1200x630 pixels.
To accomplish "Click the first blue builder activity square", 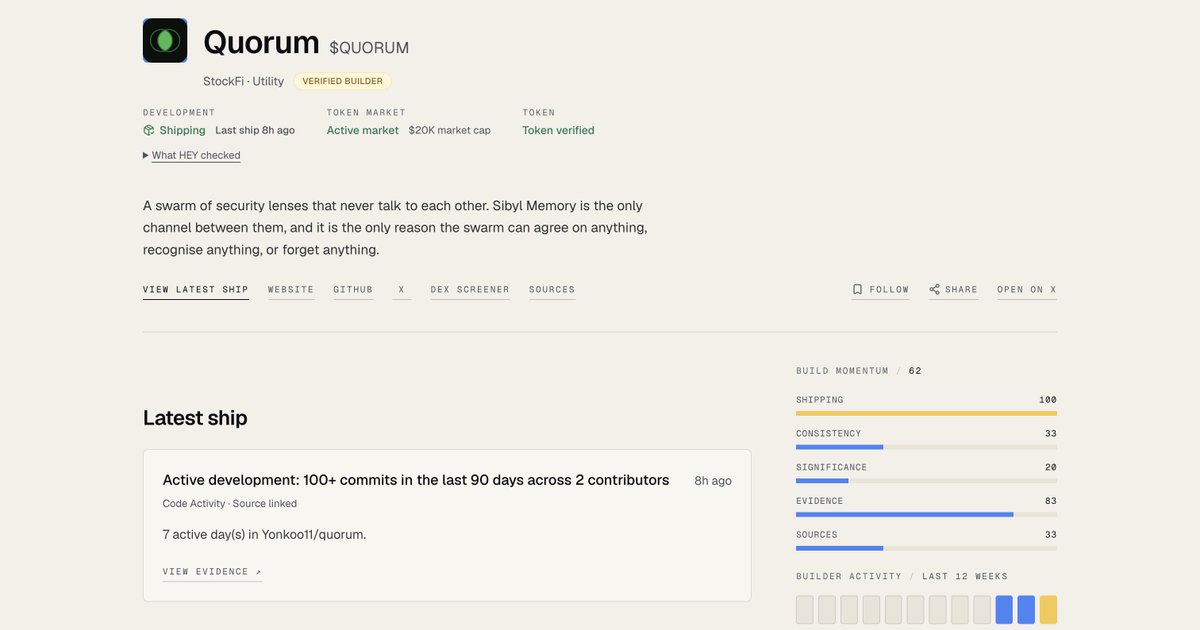I will pyautogui.click(x=1004, y=610).
